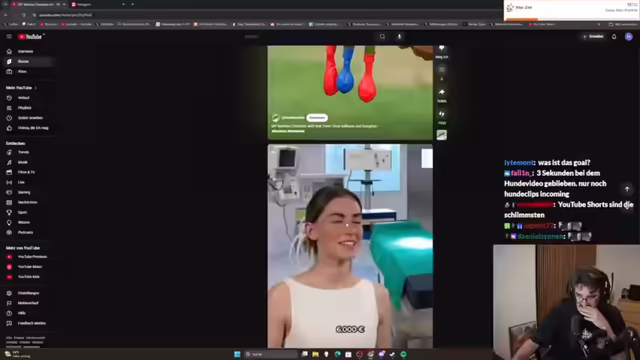Image resolution: width=640 pixels, height=360 pixels.
Task: Open Hilfe in the sidebar
Action: click(27, 313)
